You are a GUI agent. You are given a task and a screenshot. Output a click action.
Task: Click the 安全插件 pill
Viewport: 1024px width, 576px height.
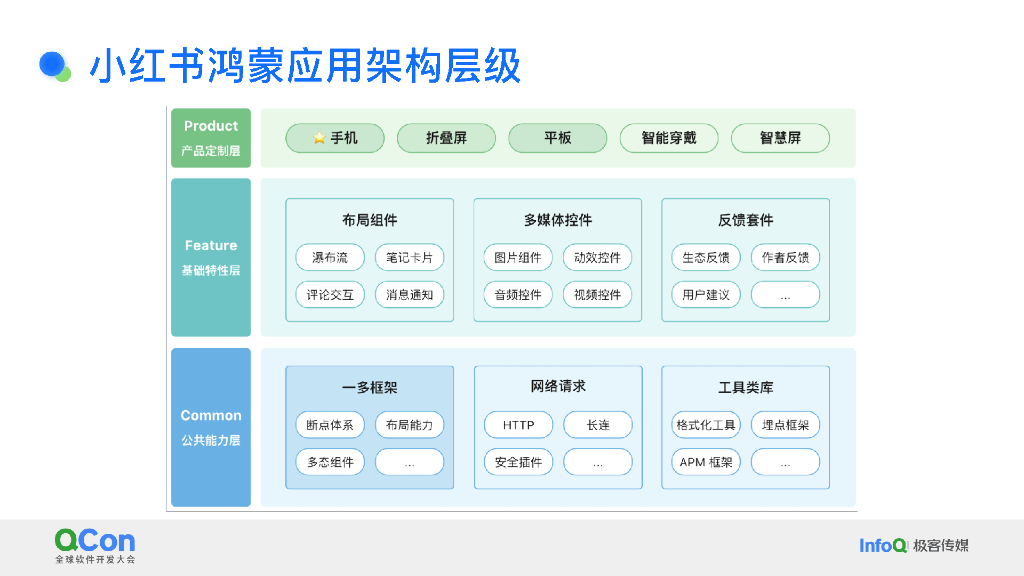[x=519, y=462]
